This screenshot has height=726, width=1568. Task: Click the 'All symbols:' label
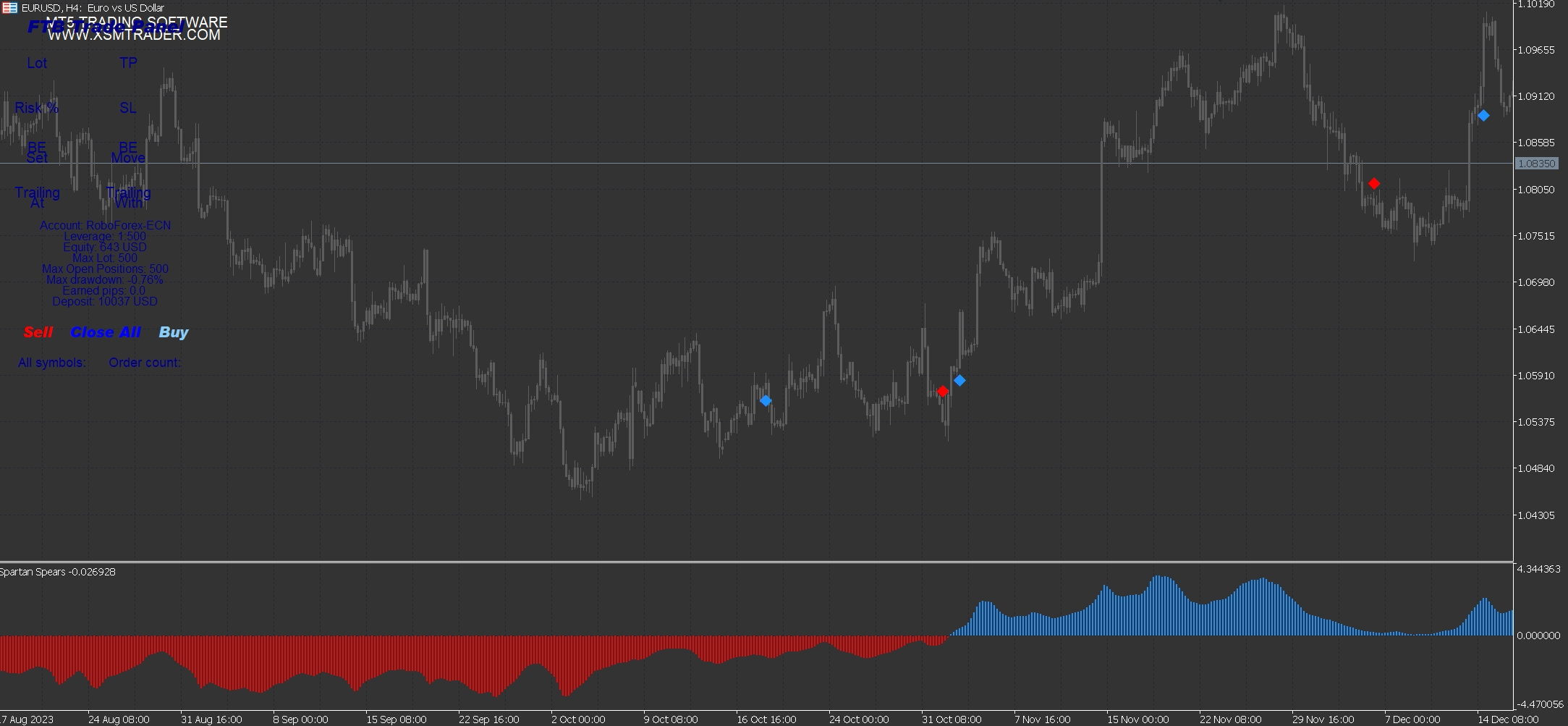tap(52, 363)
